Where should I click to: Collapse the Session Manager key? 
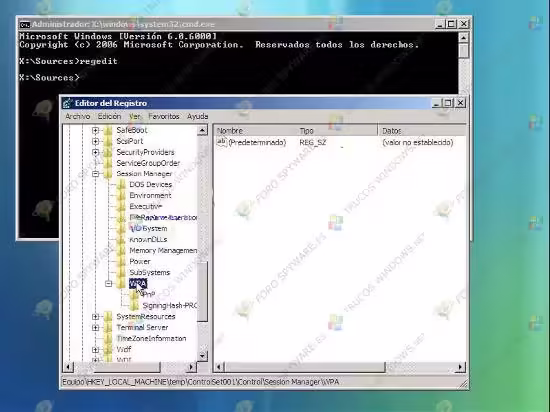[95, 174]
